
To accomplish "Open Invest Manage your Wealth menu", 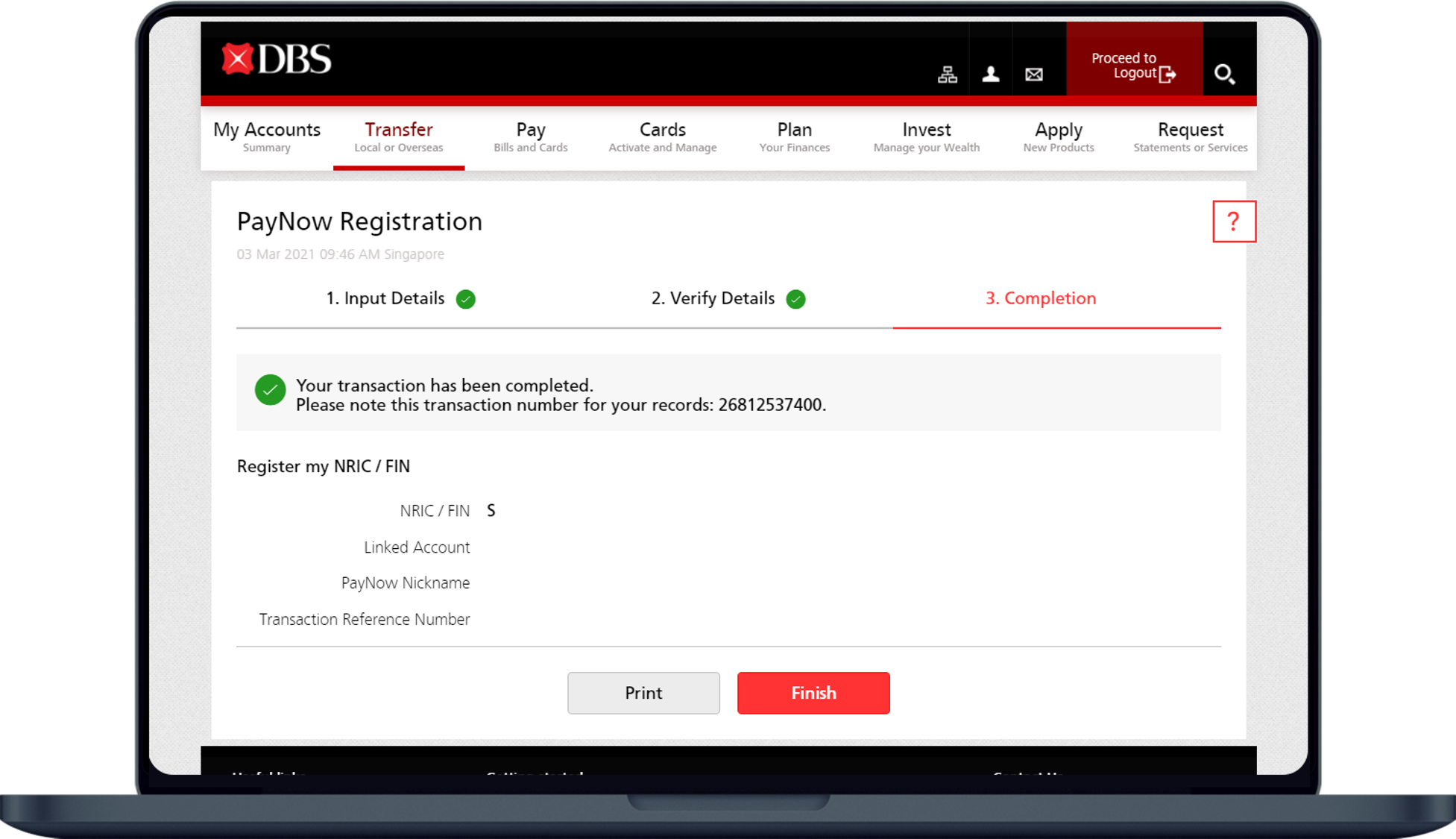I will (927, 137).
